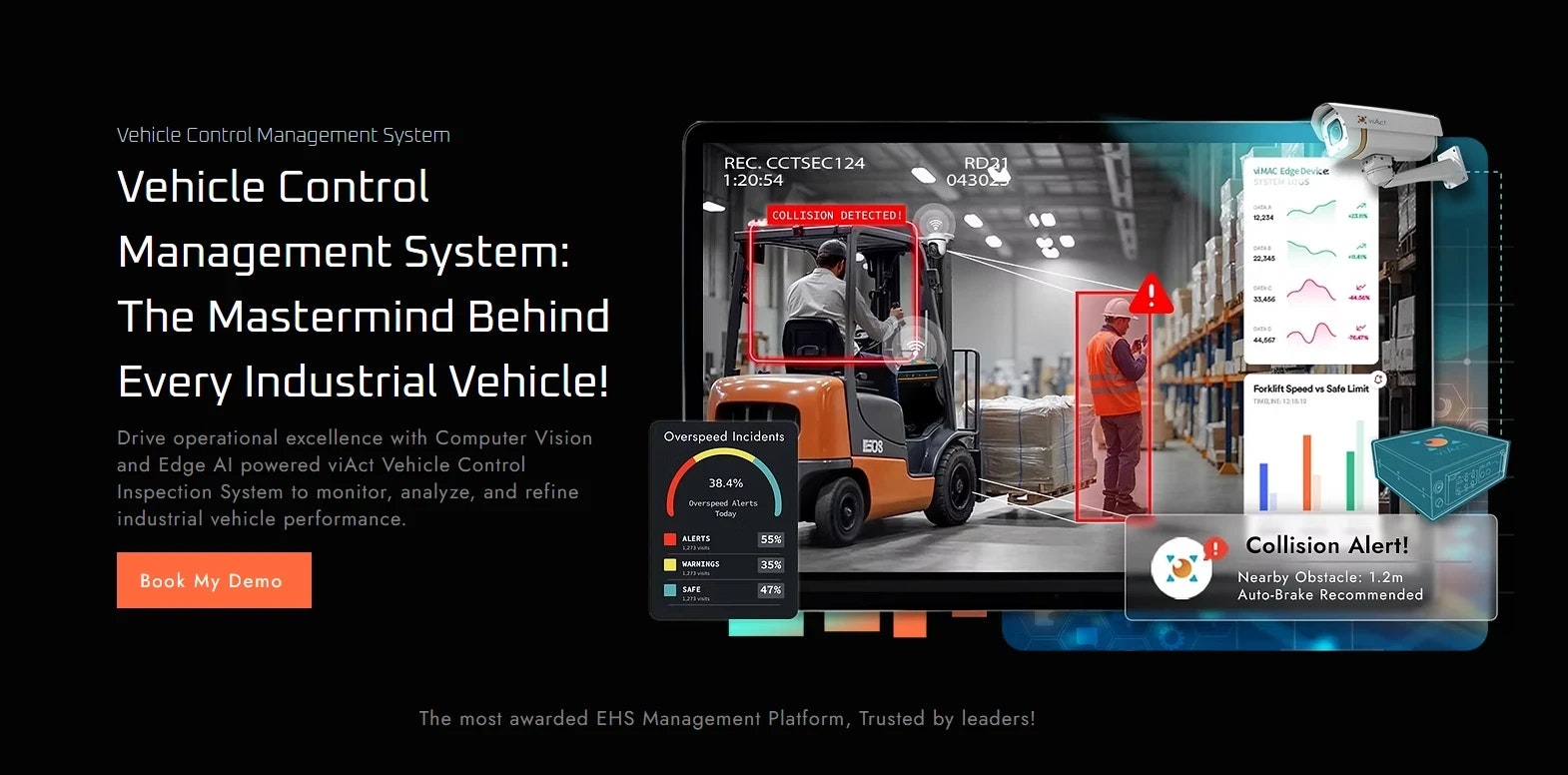Click the Wi-Fi icon above the forklift mast camera
The image size is (1568, 775).
(x=934, y=222)
